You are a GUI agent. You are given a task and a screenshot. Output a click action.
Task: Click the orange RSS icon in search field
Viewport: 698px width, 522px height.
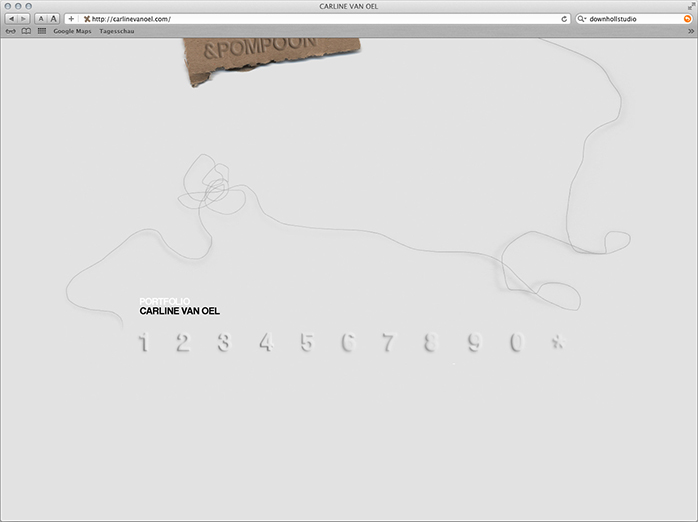687,19
